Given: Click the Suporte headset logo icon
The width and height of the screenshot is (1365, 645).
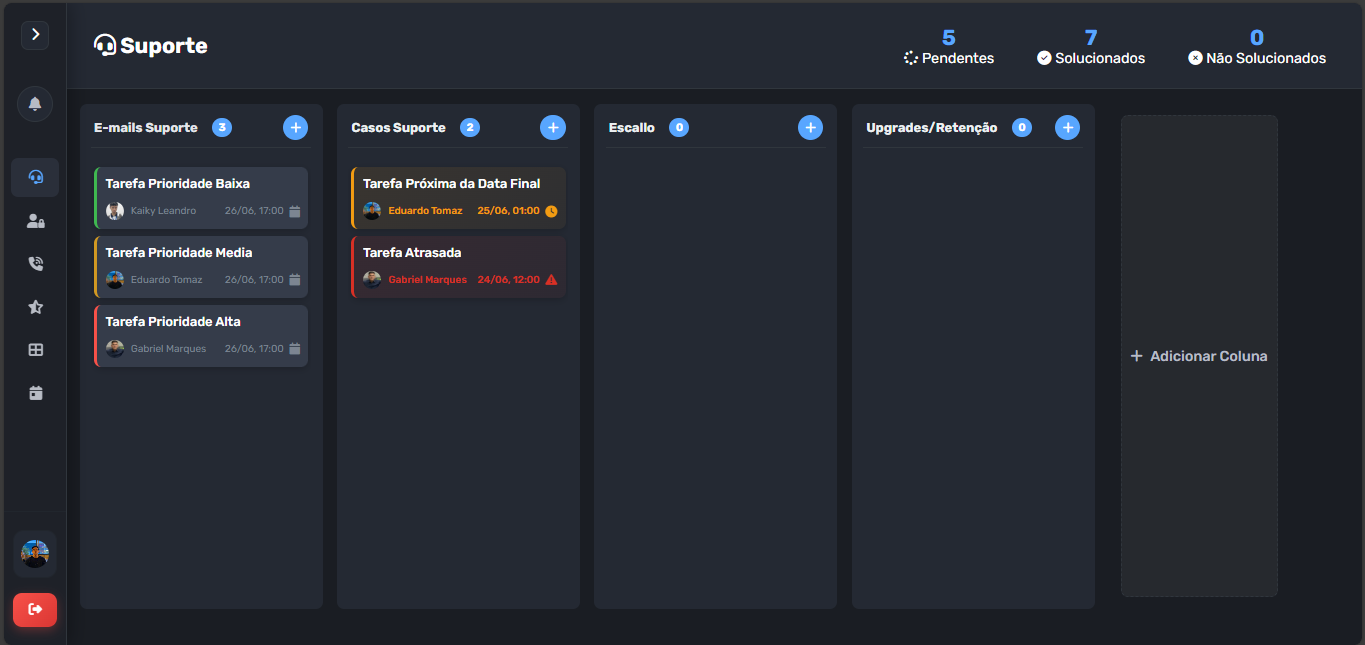Looking at the screenshot, I should click(x=105, y=45).
